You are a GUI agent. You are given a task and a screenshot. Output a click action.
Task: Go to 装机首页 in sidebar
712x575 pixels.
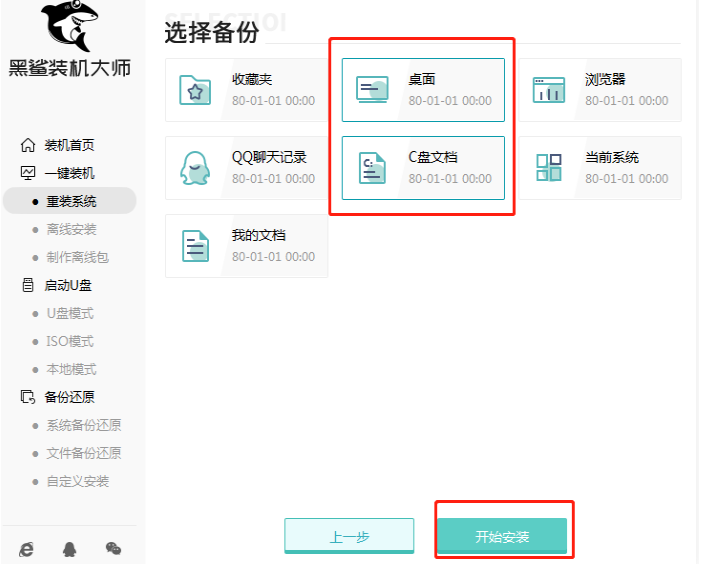pos(68,145)
